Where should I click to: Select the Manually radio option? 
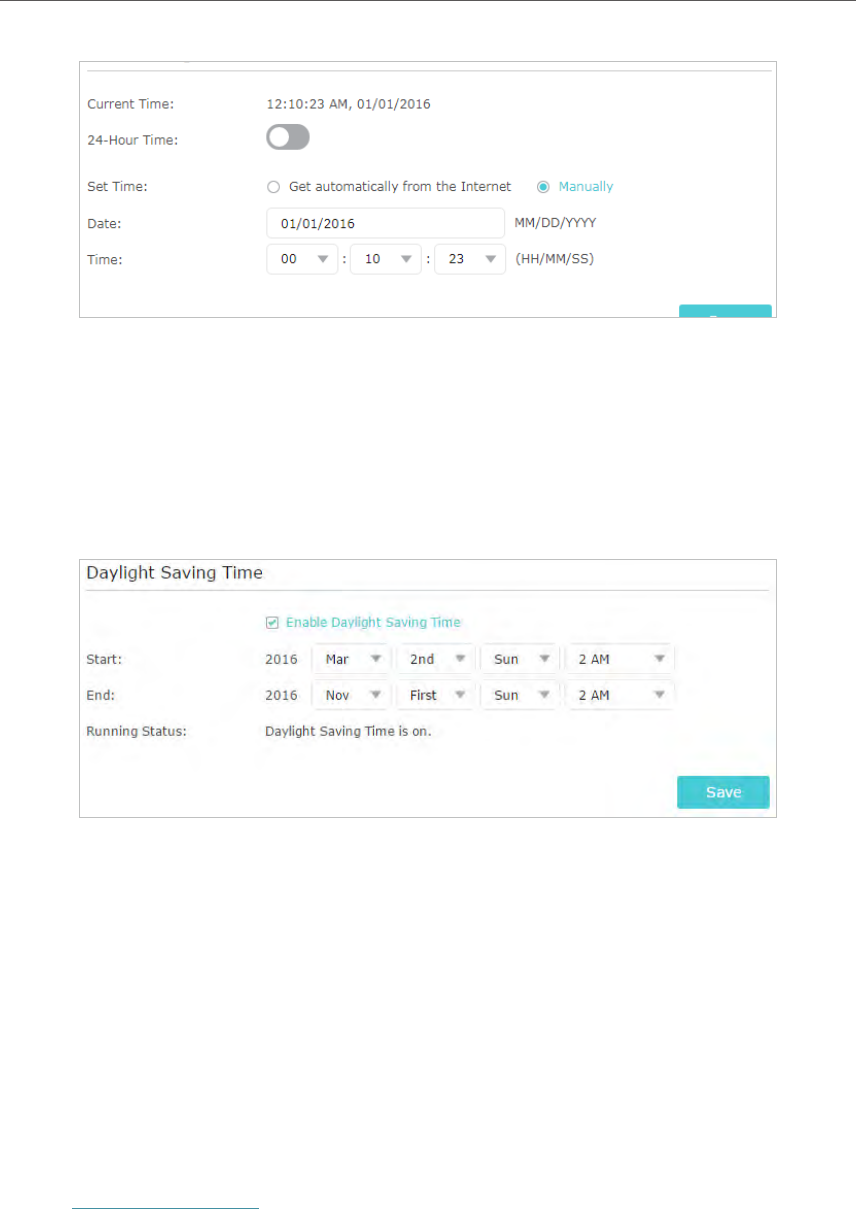(x=575, y=186)
